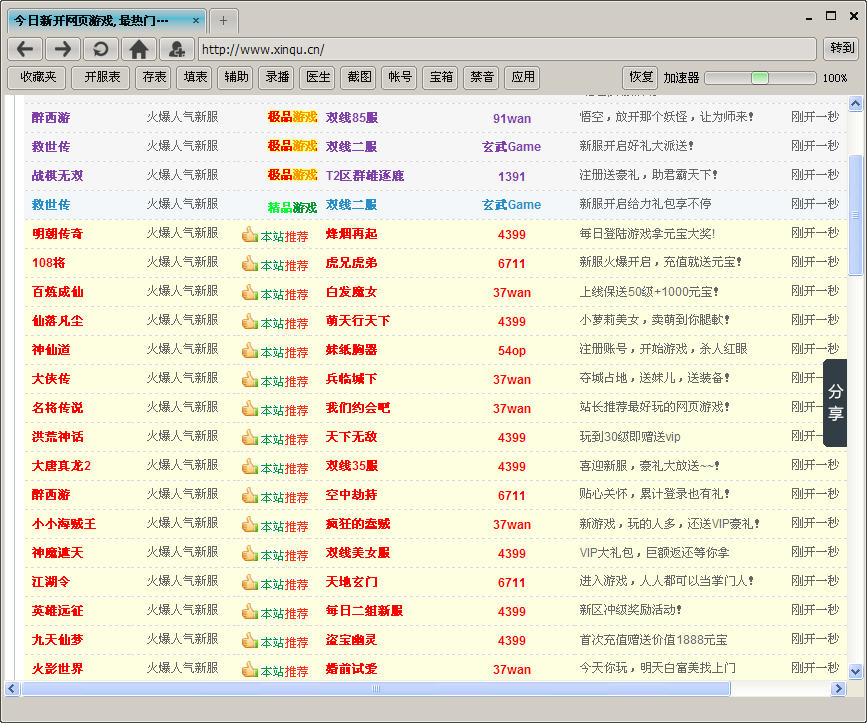Reload the page with the refresh icon
Viewport: 867px width, 723px height.
[100, 49]
